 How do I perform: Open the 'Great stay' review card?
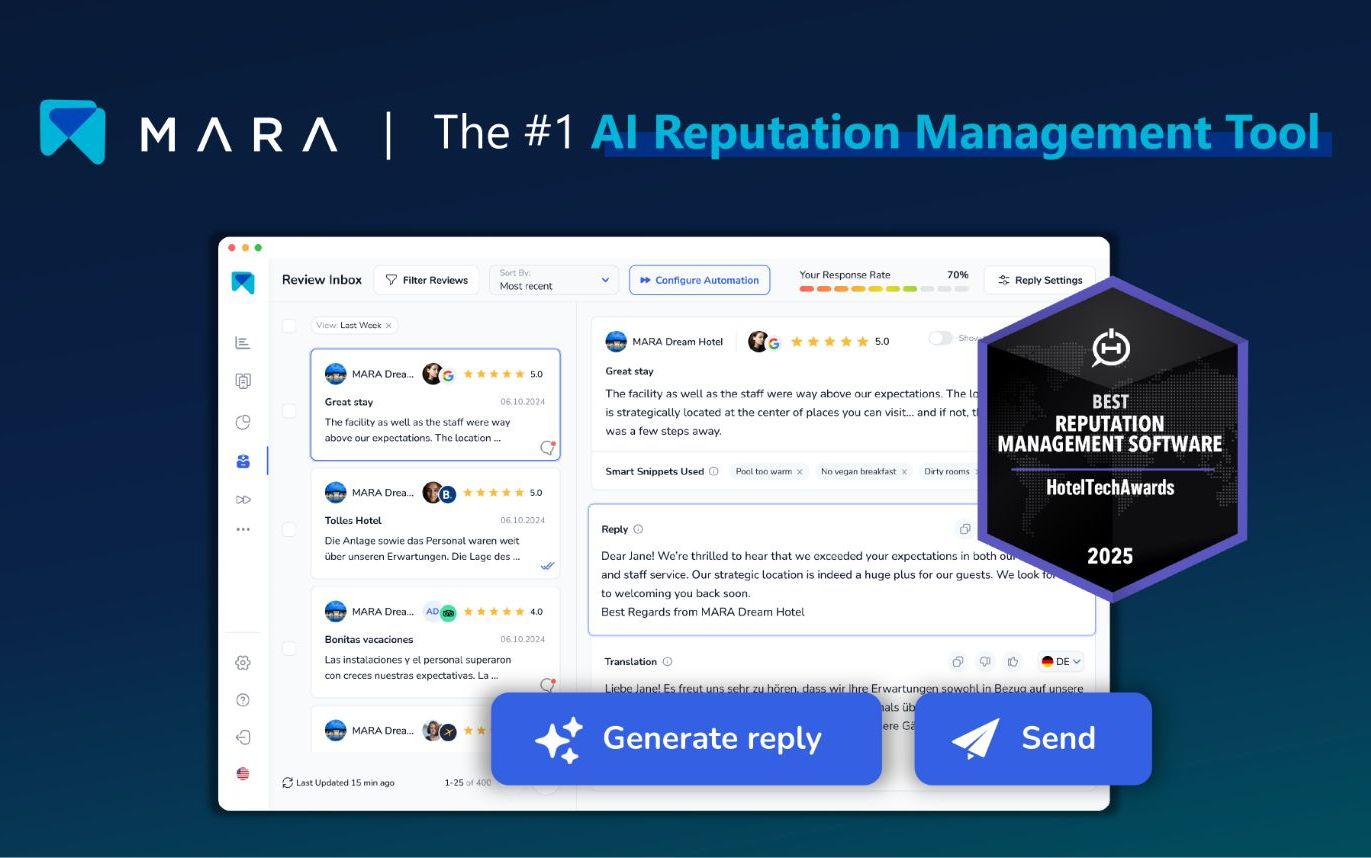click(435, 405)
